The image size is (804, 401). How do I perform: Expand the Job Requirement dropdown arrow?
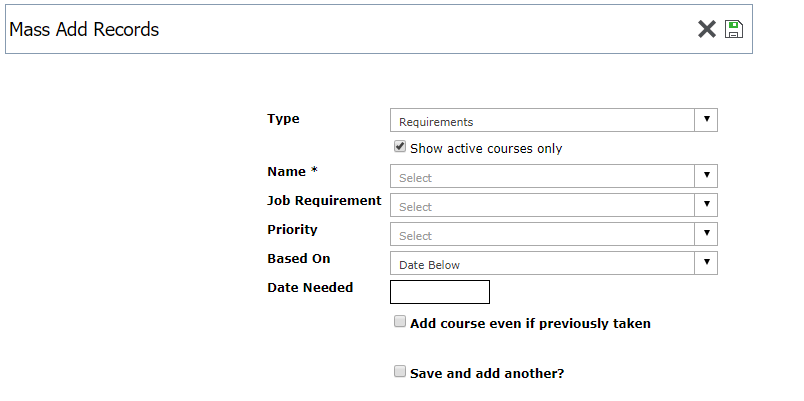[x=707, y=205]
